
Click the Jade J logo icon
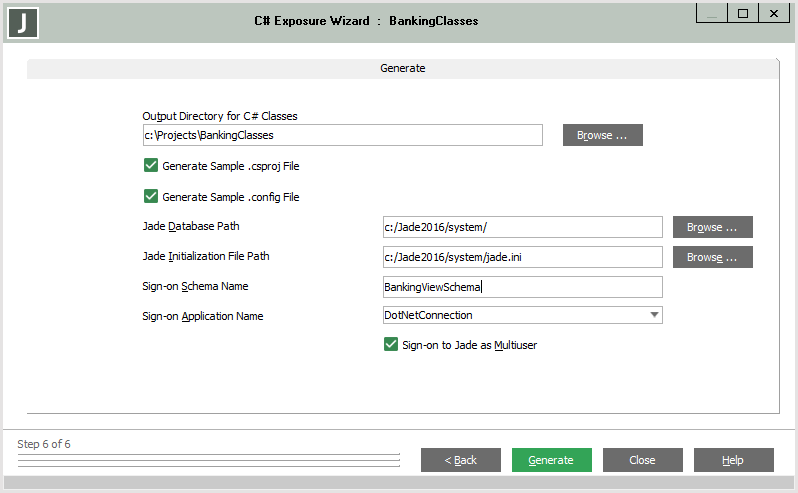click(23, 21)
